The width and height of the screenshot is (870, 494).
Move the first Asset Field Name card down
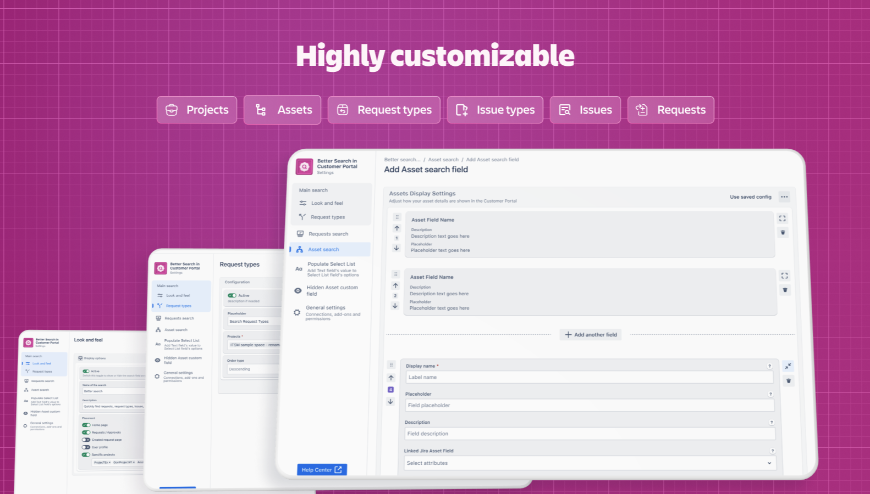[x=396, y=248]
